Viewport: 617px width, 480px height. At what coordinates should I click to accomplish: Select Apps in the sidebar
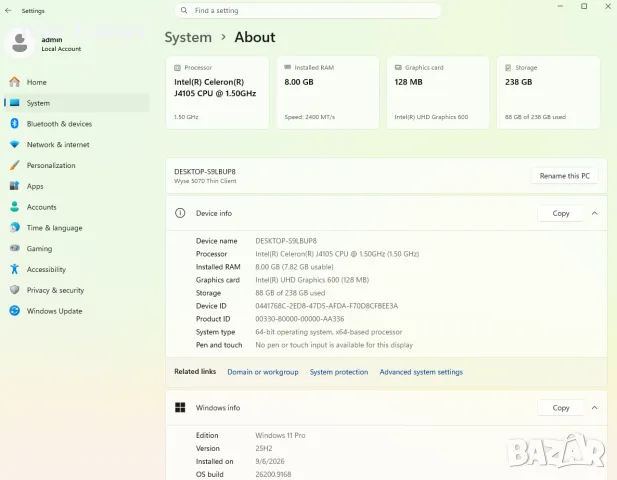[77, 186]
